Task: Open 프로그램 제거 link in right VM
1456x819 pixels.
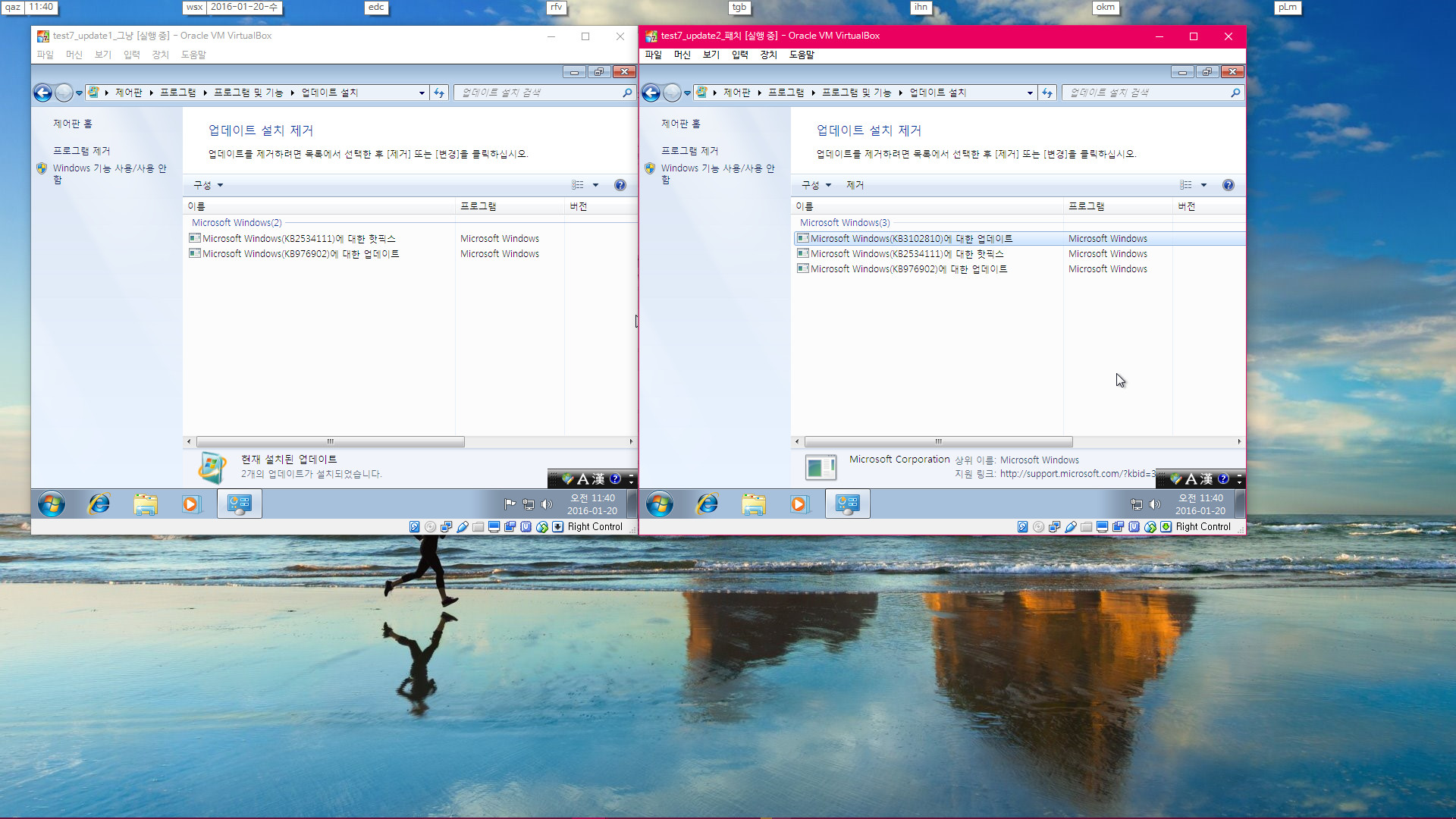Action: (689, 151)
